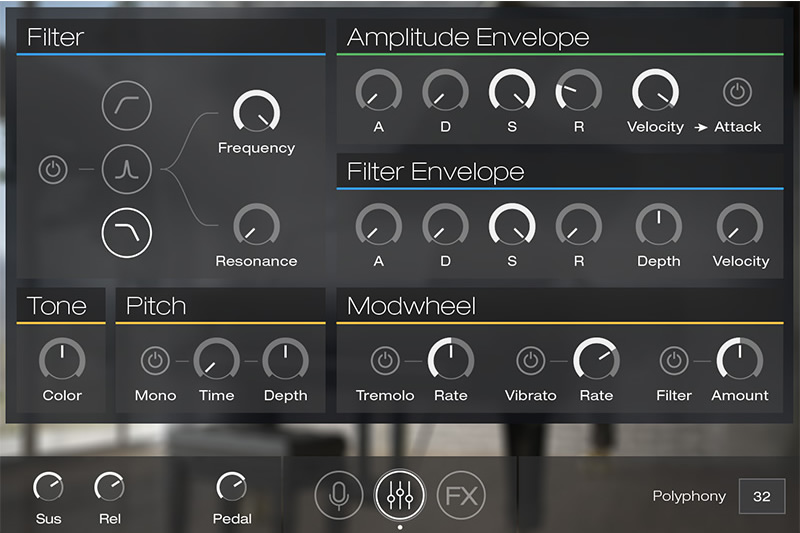Click the Modwheel section heading

click(411, 306)
